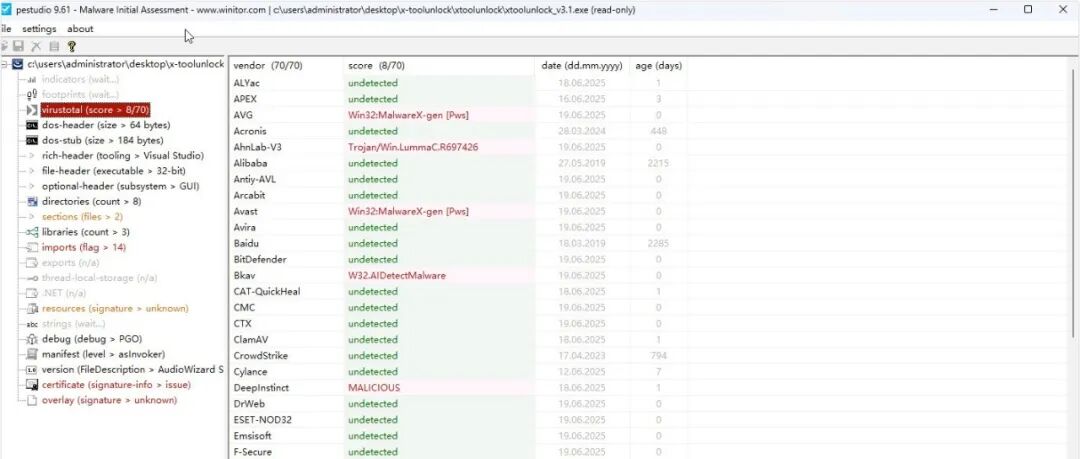Viewport: 1080px width, 459px height.
Task: Click the W32.AIDetectMalware result for Bkav
Action: [x=397, y=276]
